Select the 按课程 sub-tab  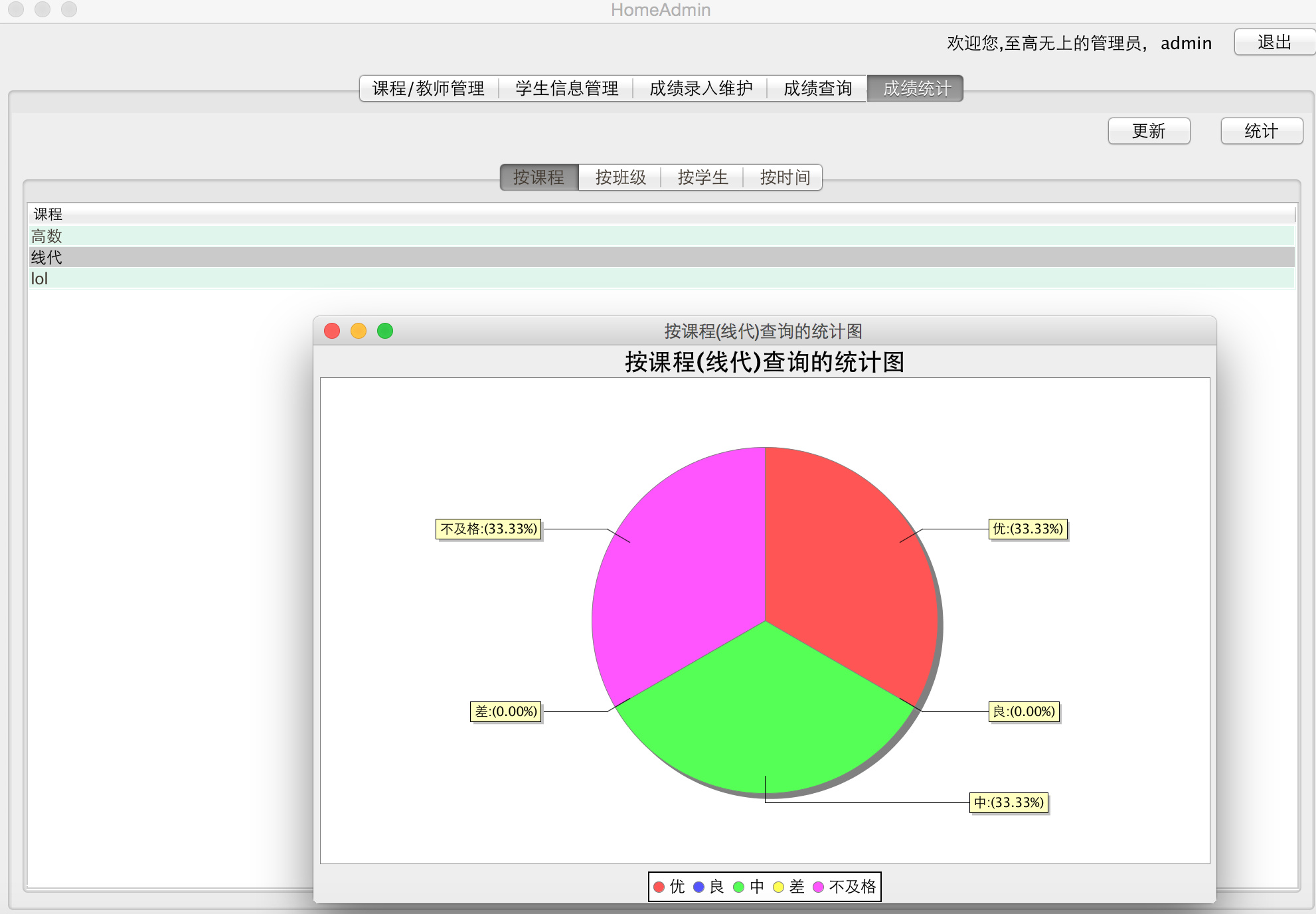(x=539, y=177)
